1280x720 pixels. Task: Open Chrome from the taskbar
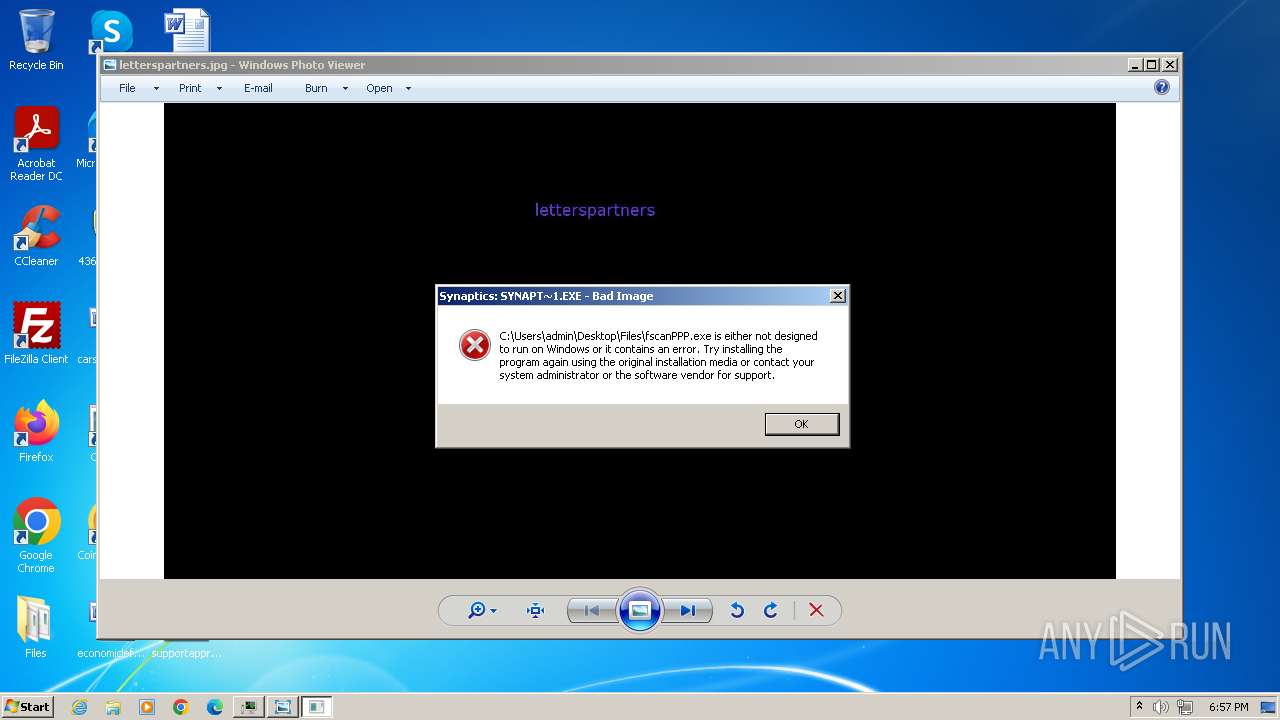pyautogui.click(x=181, y=707)
